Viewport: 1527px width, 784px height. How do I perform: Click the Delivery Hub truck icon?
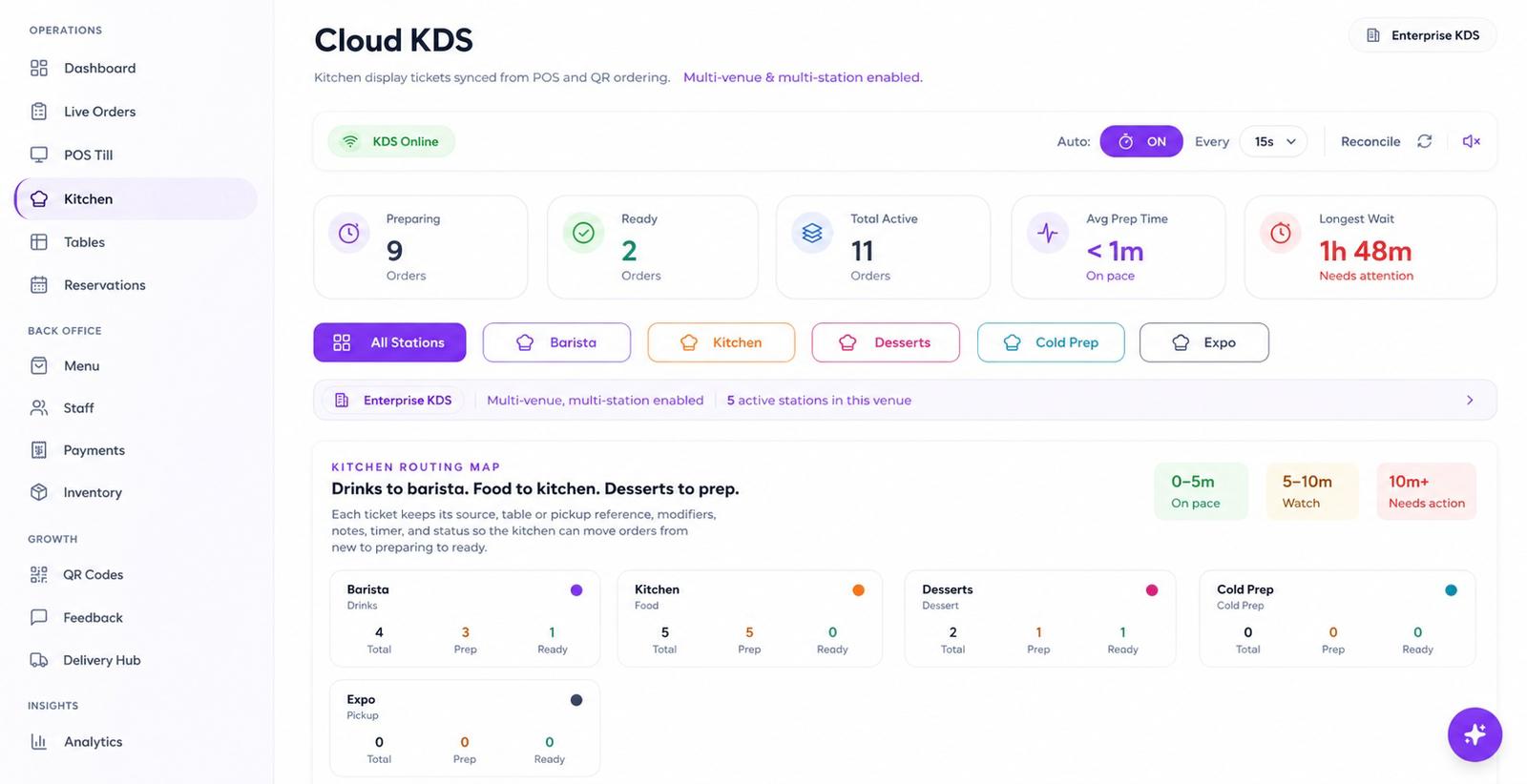coord(39,660)
